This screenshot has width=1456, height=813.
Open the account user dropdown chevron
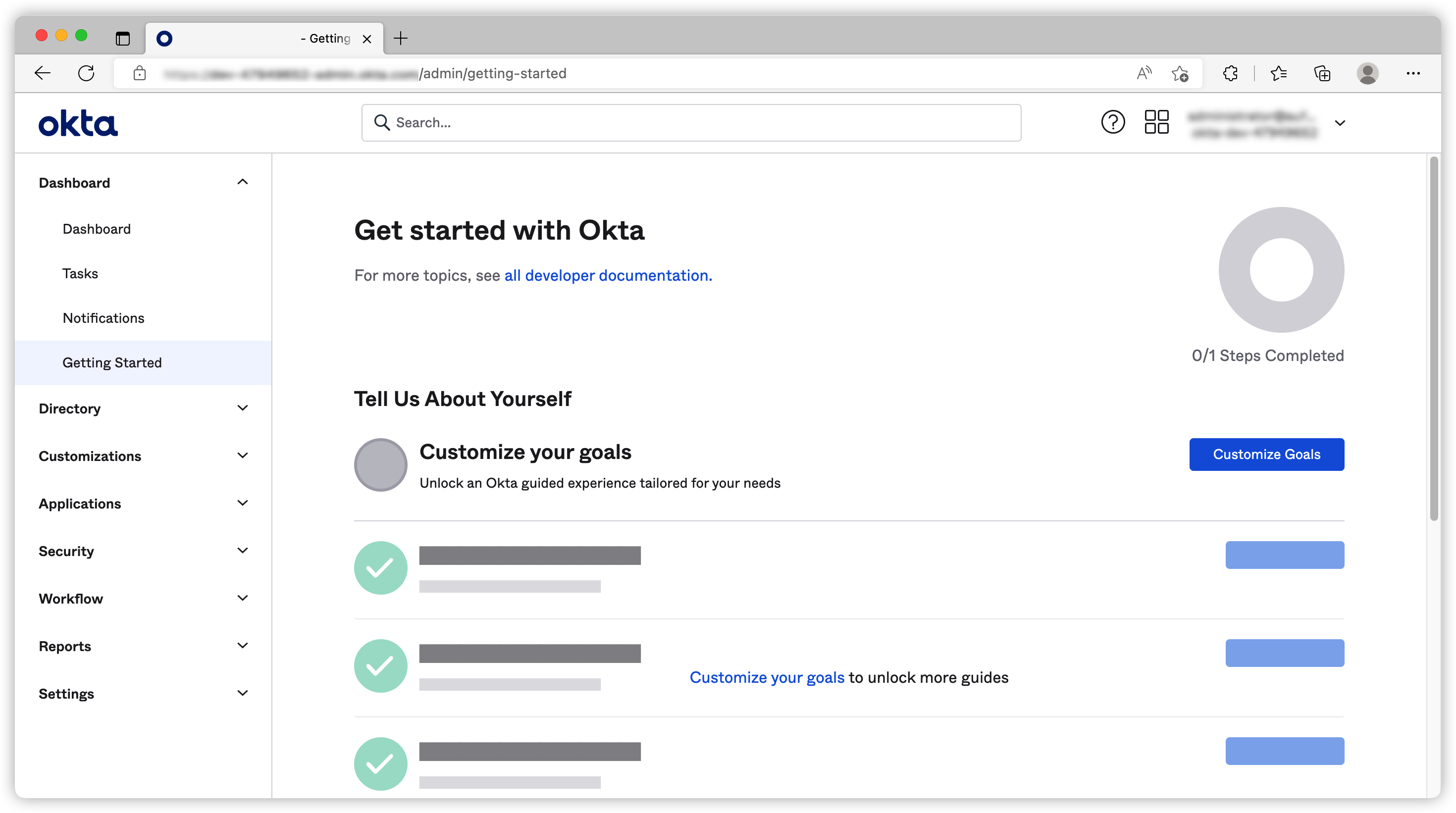pos(1340,123)
